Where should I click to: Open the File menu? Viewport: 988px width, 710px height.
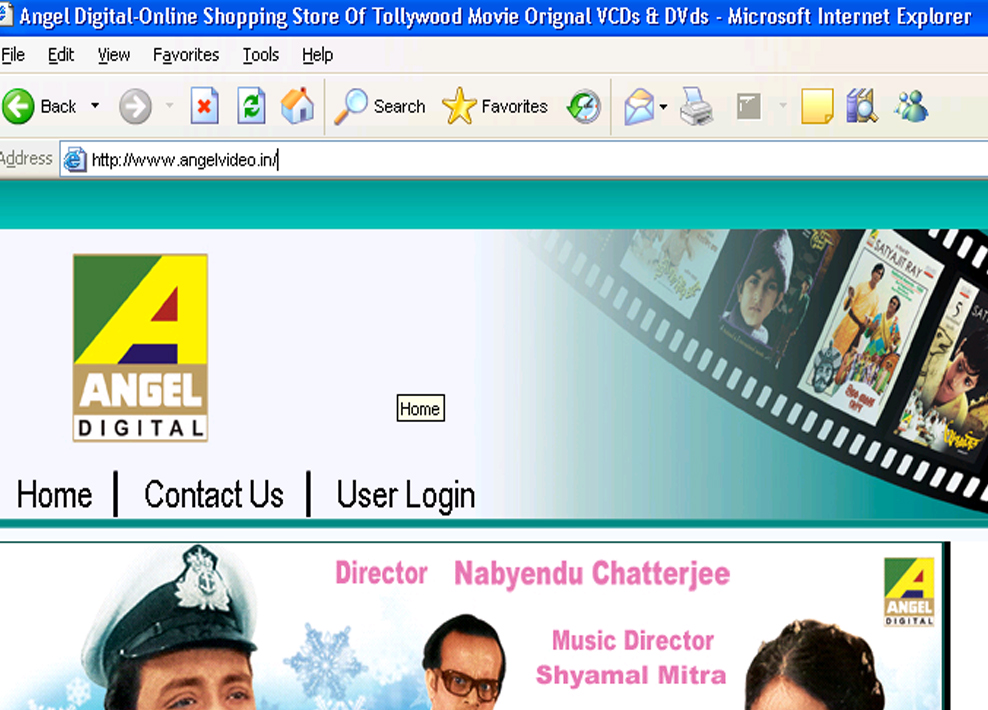[13, 55]
